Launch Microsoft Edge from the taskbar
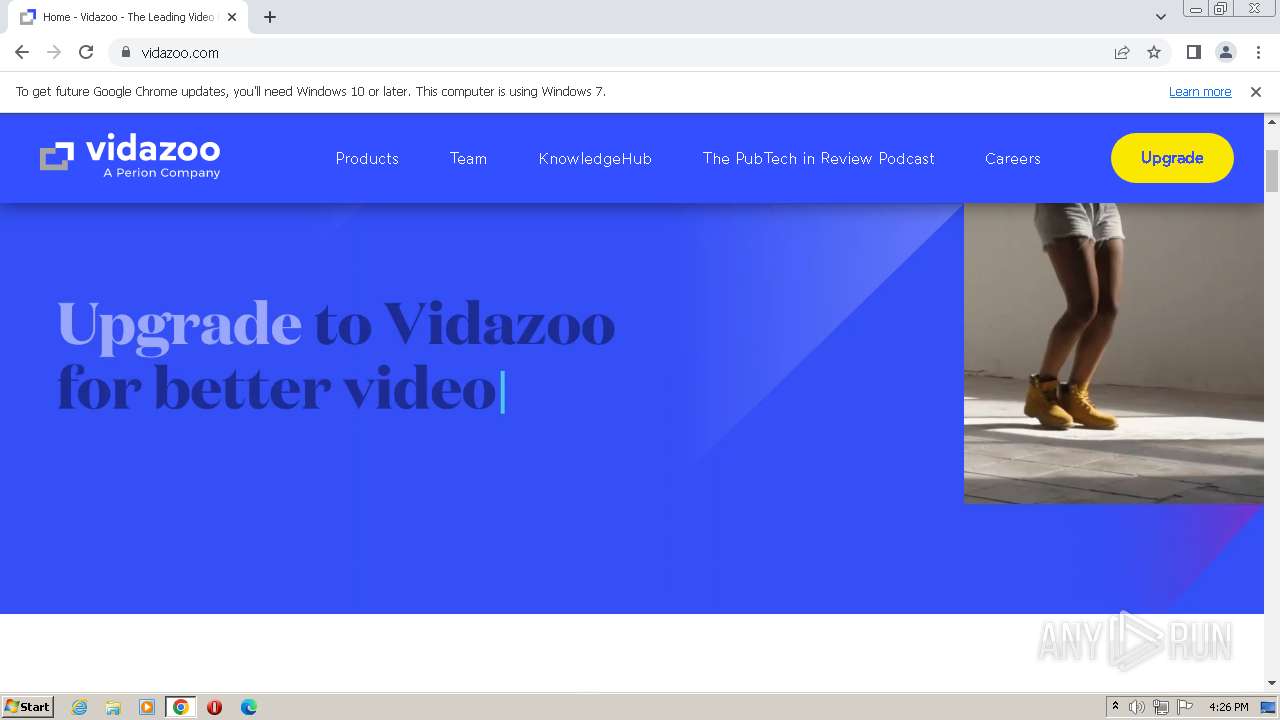Screen dimensions: 1280x720 click(248, 707)
